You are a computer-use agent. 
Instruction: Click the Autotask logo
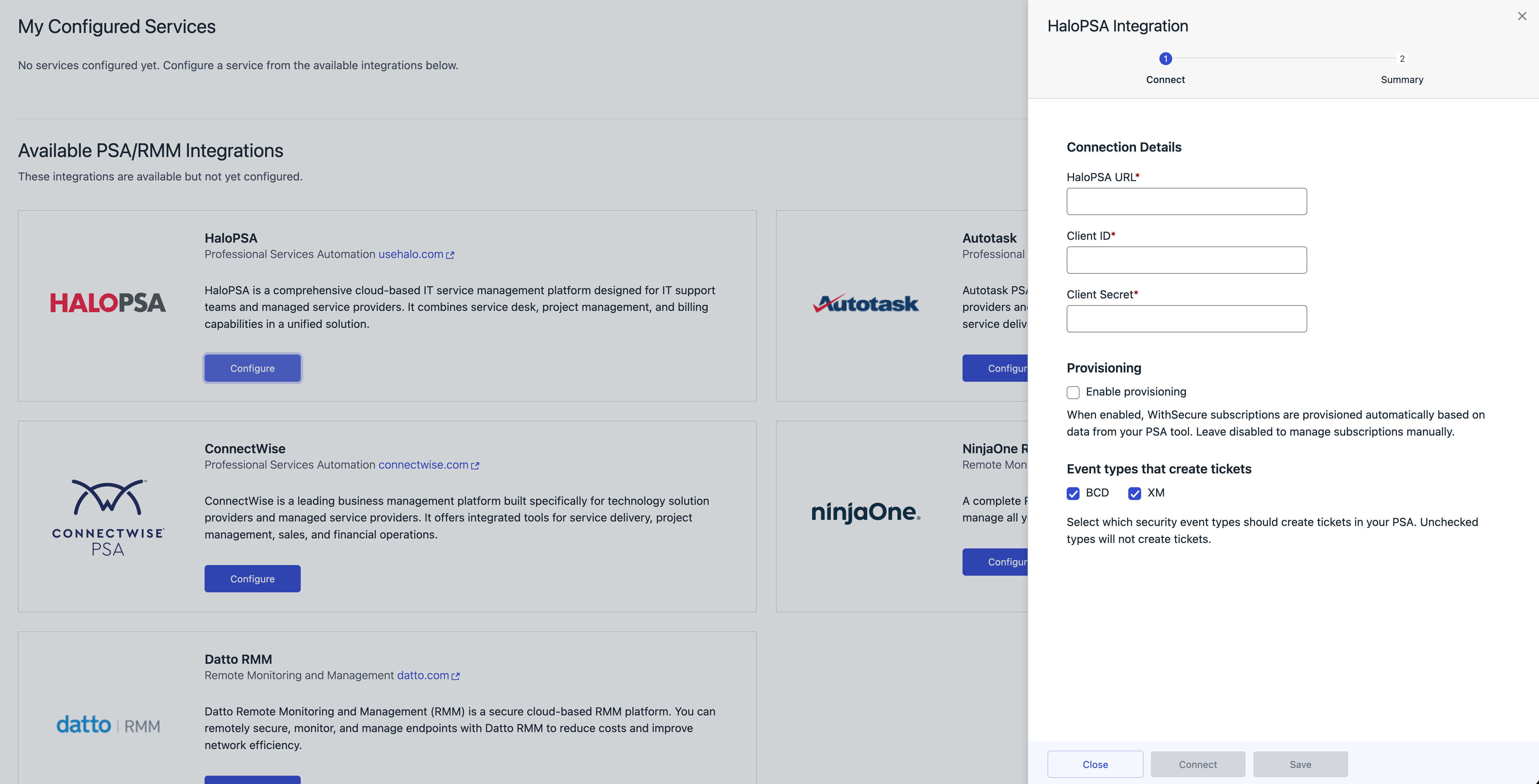(866, 303)
